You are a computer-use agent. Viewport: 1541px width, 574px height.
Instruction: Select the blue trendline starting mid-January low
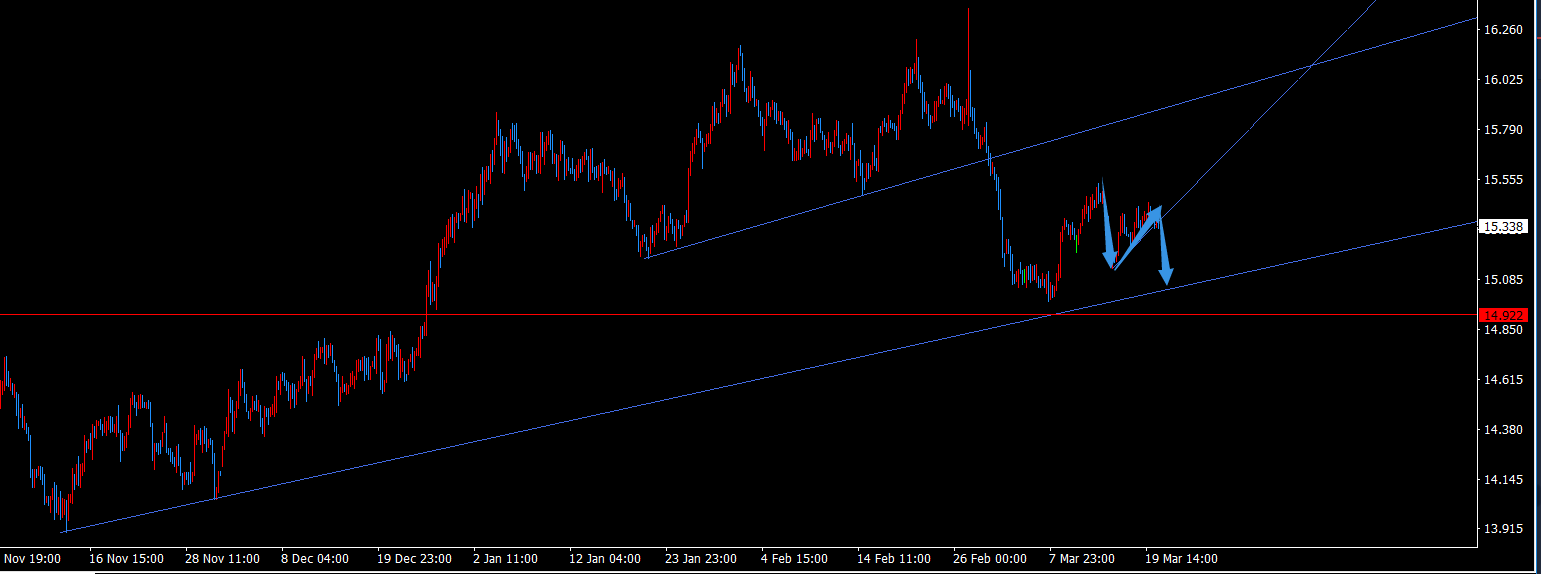tap(1060, 137)
